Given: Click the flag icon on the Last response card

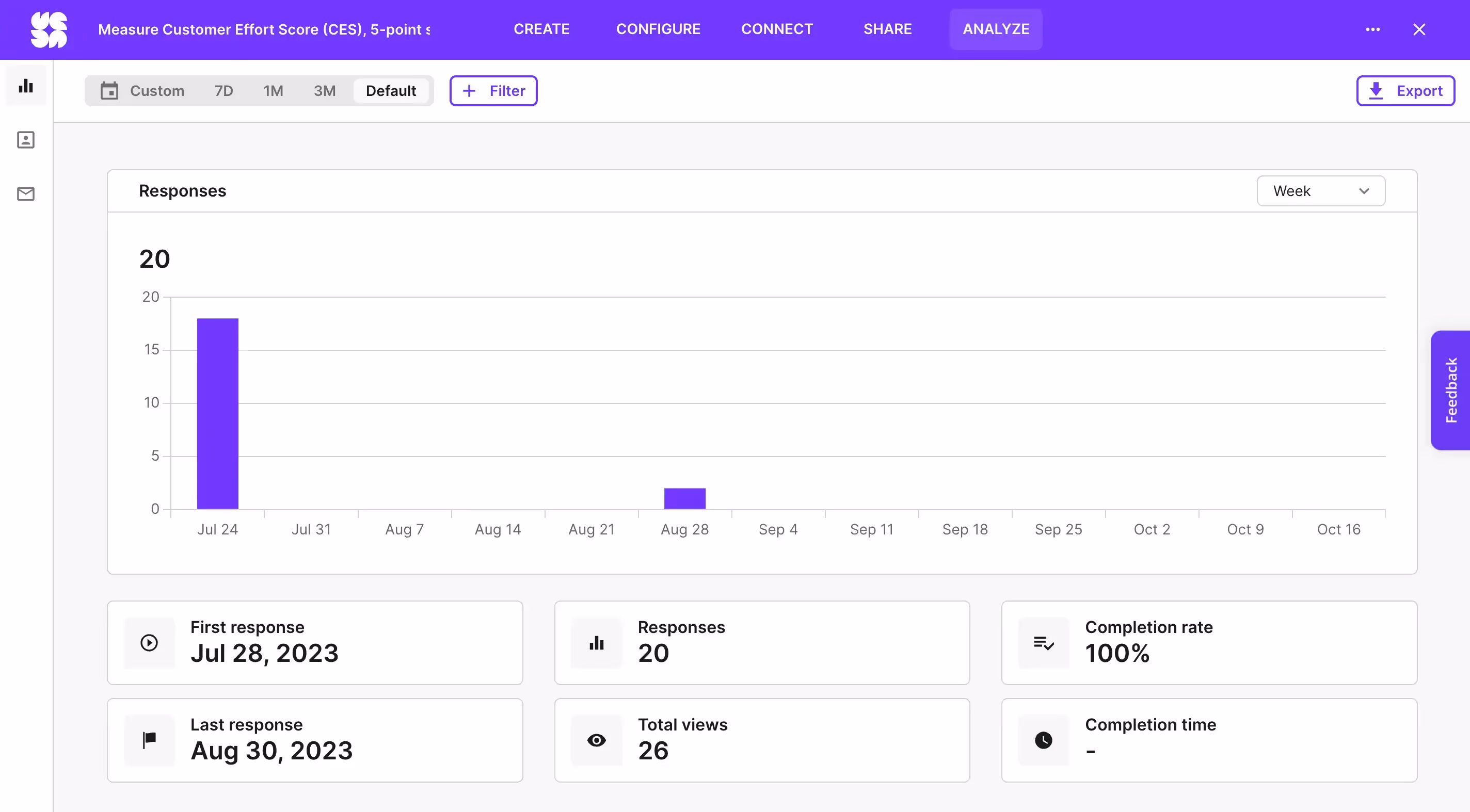Looking at the screenshot, I should 149,740.
